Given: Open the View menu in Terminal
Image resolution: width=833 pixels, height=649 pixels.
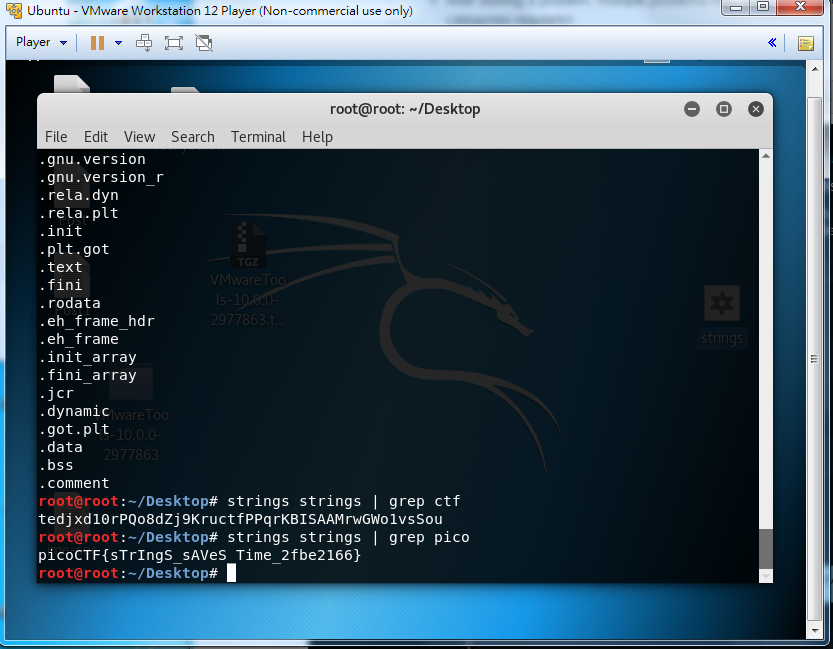Looking at the screenshot, I should (x=139, y=137).
